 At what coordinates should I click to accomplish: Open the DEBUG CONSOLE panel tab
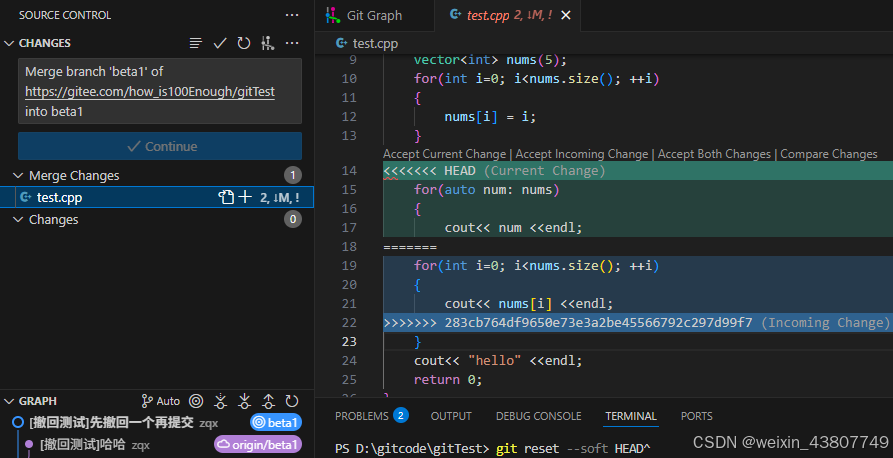tap(538, 416)
